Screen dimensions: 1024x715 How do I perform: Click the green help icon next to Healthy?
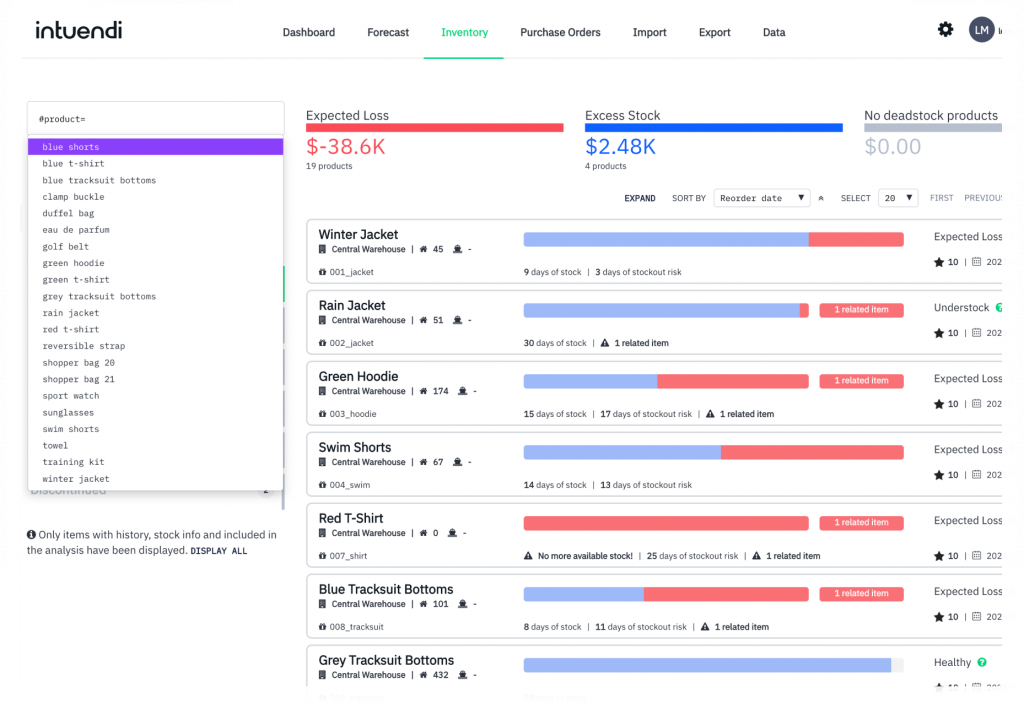click(x=982, y=662)
